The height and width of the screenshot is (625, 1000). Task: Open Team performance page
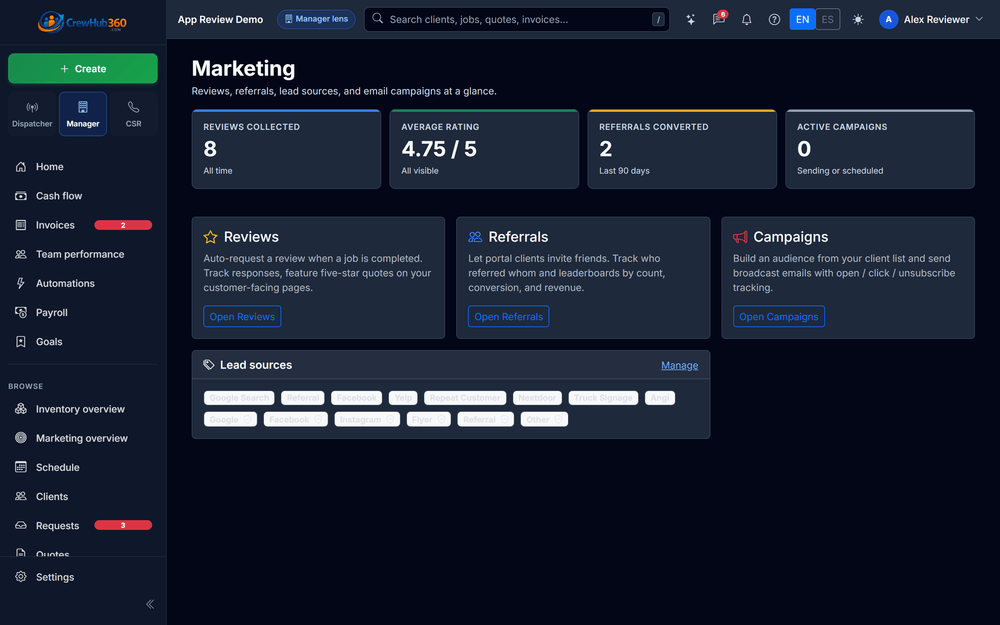pos(83,254)
